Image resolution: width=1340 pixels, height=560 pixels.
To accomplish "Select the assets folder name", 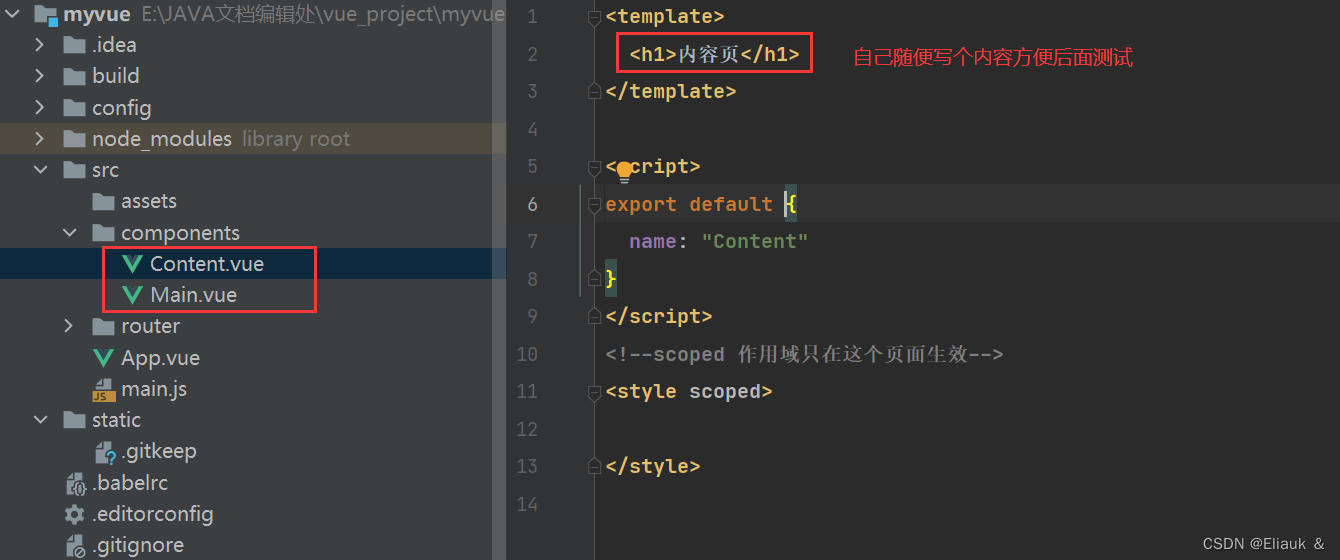I will (149, 201).
